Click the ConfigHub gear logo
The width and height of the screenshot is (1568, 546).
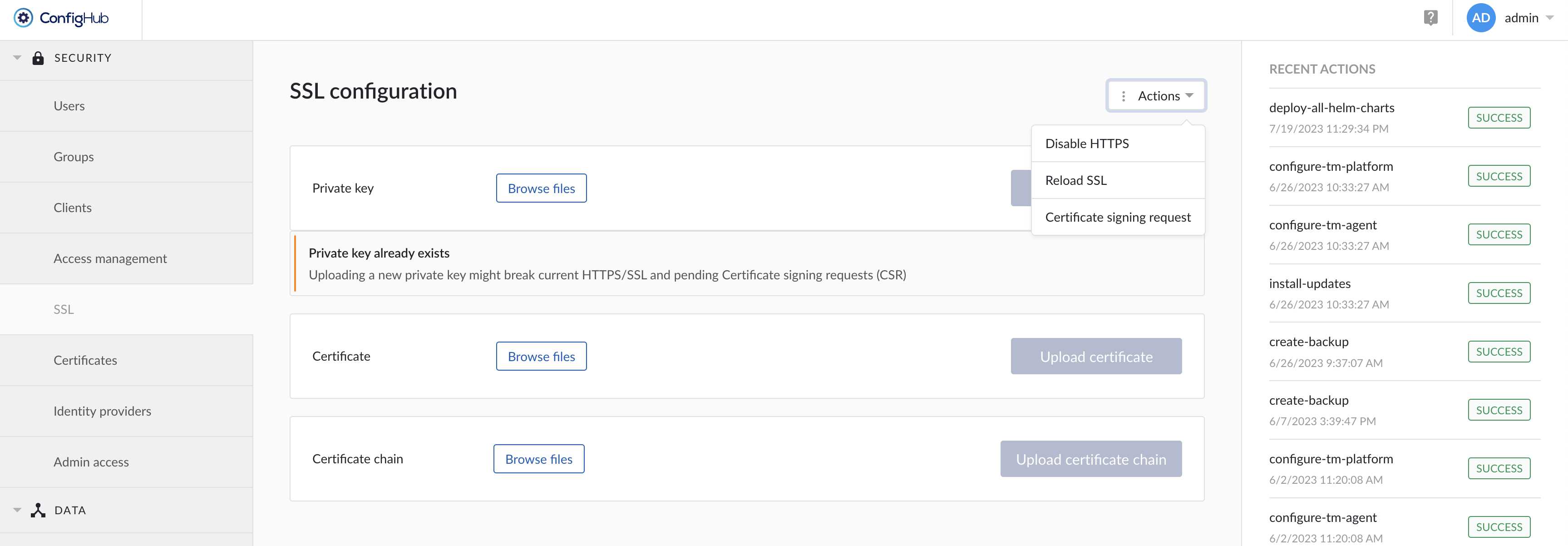point(23,18)
